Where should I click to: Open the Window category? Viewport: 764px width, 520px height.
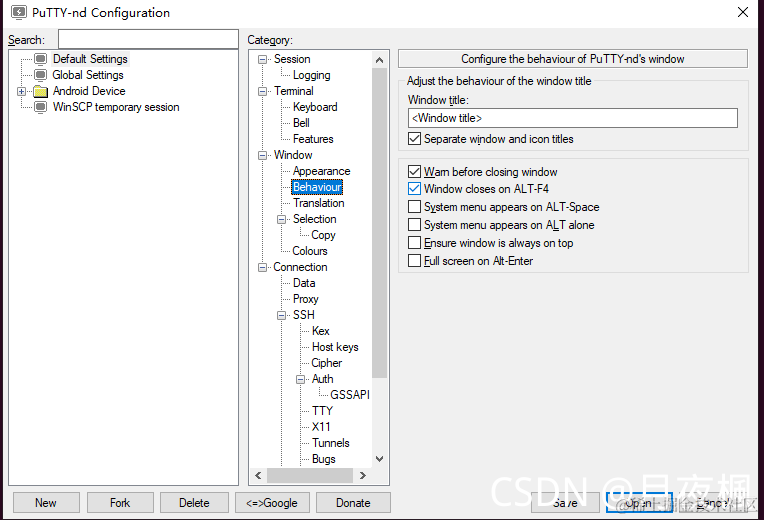click(293, 155)
